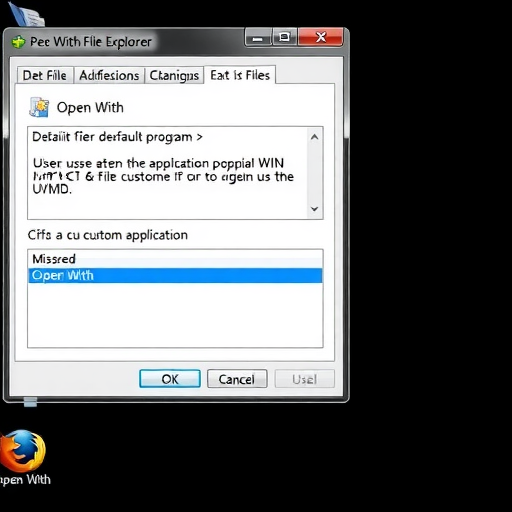Maximize the dialog window
Viewport: 512px width, 512px height.
click(284, 37)
